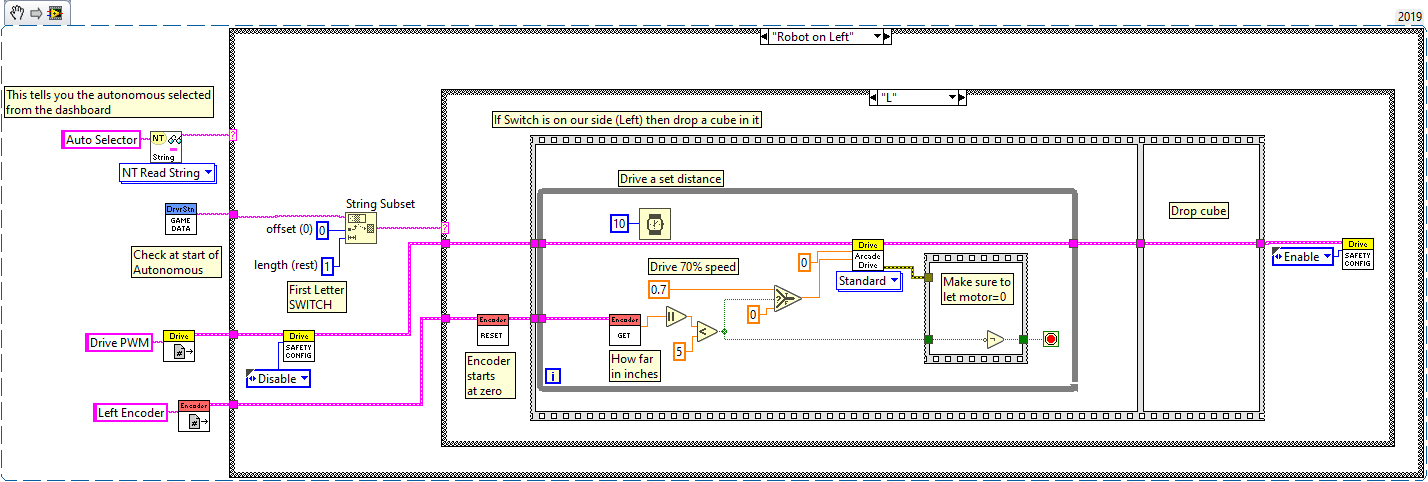The width and height of the screenshot is (1428, 482).
Task: Click the yellow highlight execution toolbar icon
Action: click(54, 12)
